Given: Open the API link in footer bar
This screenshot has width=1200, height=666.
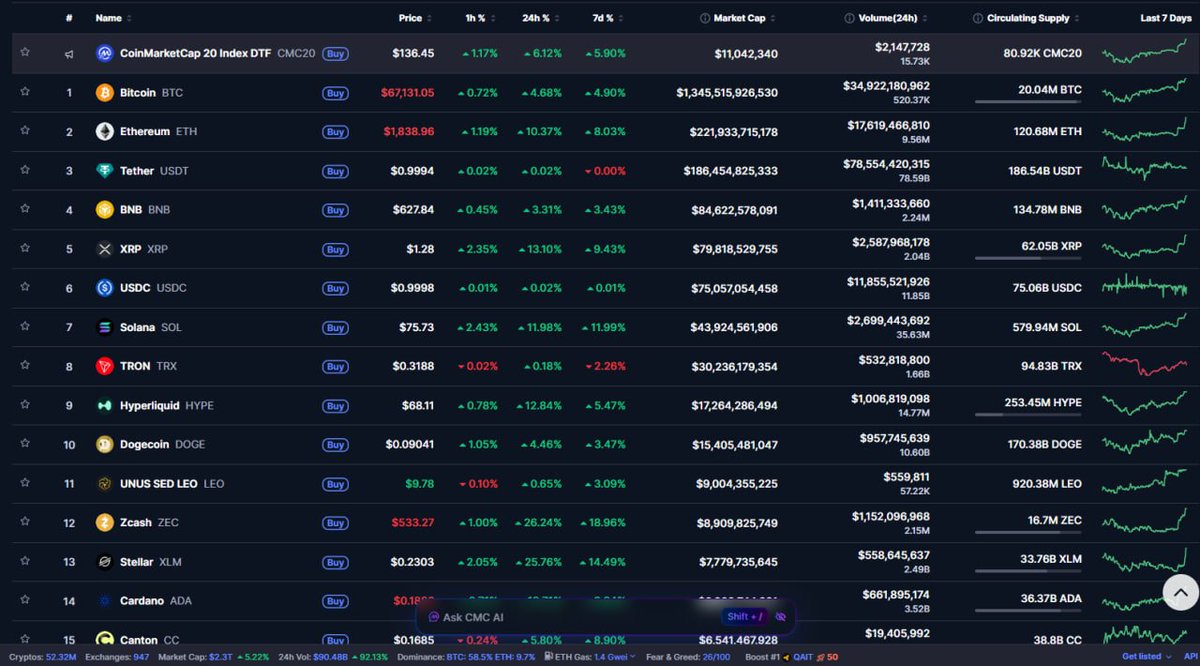Looking at the screenshot, I should click(1190, 657).
